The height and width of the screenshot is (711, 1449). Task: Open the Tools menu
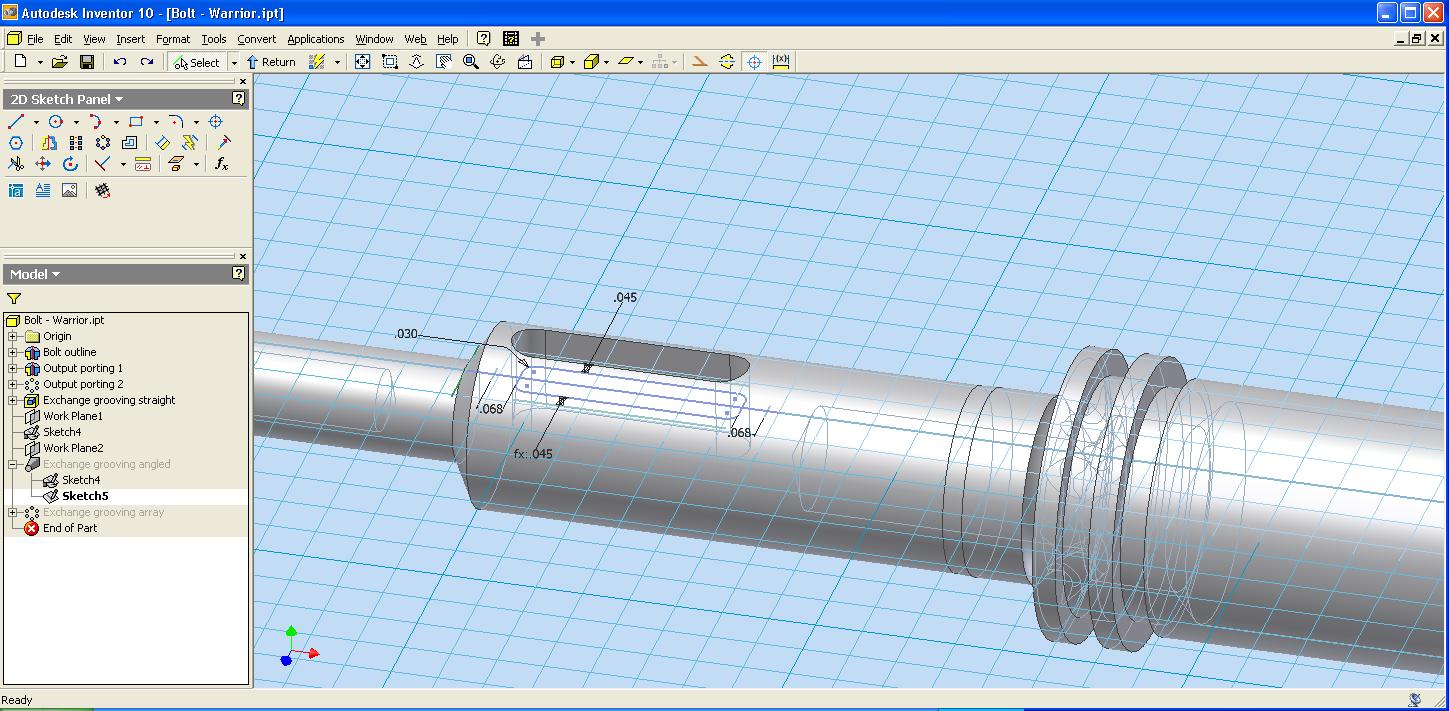(214, 39)
